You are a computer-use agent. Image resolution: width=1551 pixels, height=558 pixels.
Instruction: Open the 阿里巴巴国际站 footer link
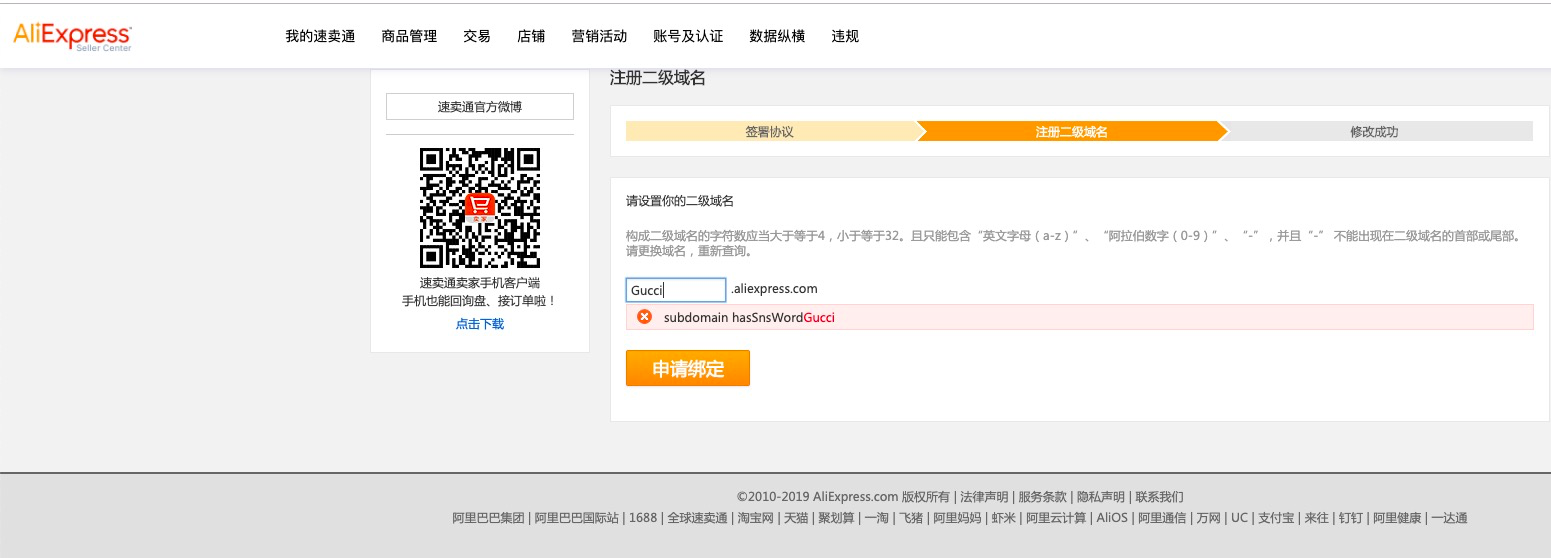coord(577,518)
